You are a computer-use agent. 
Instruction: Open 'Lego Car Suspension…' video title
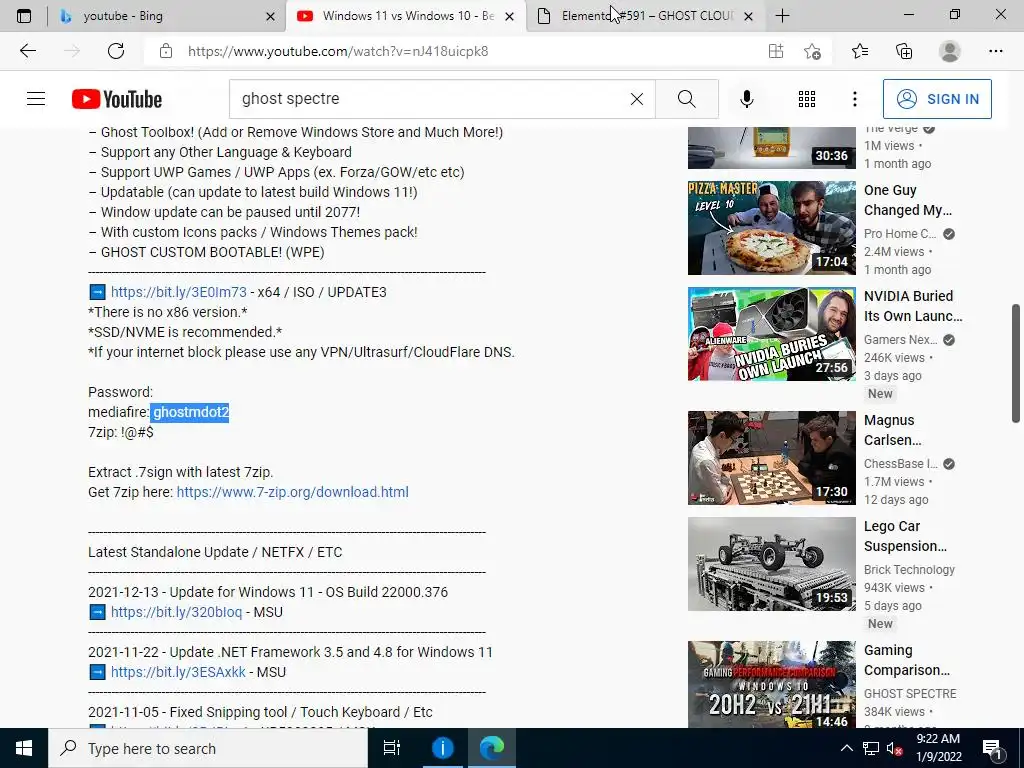[905, 536]
